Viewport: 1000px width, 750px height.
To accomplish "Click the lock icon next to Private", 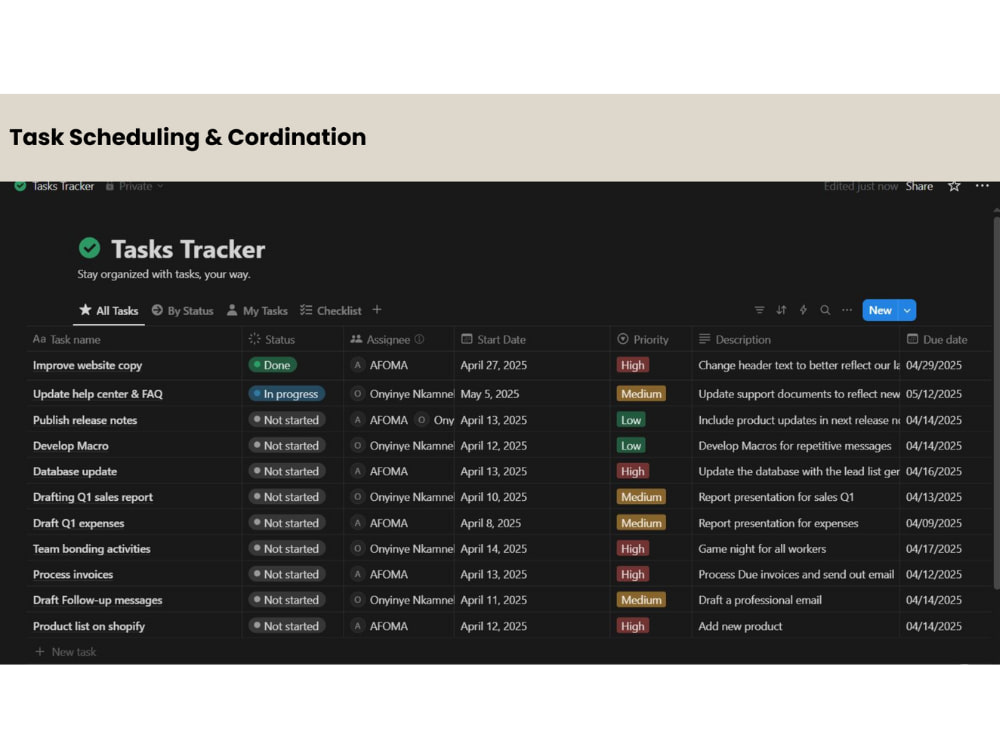I will coord(110,186).
